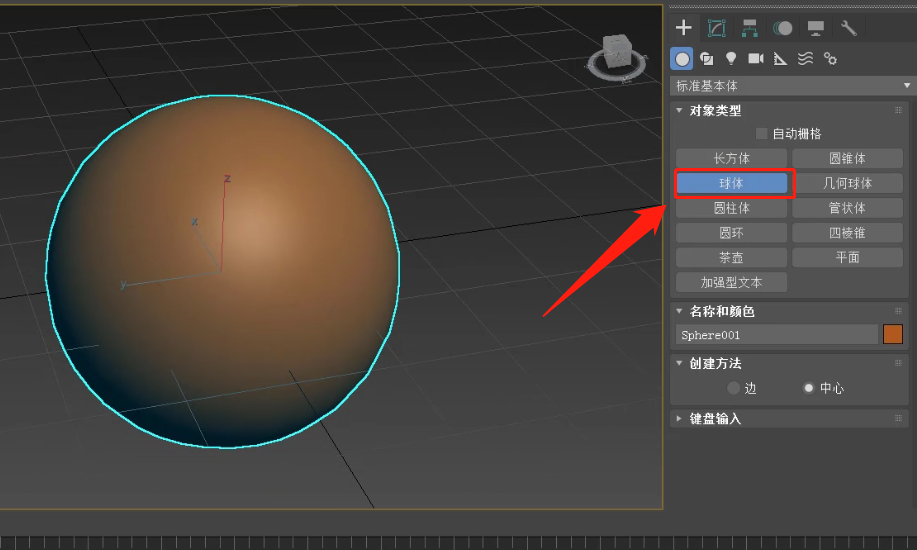The height and width of the screenshot is (550, 917).
Task: Click the 加强型文本 TextPlus button
Action: 731,283
